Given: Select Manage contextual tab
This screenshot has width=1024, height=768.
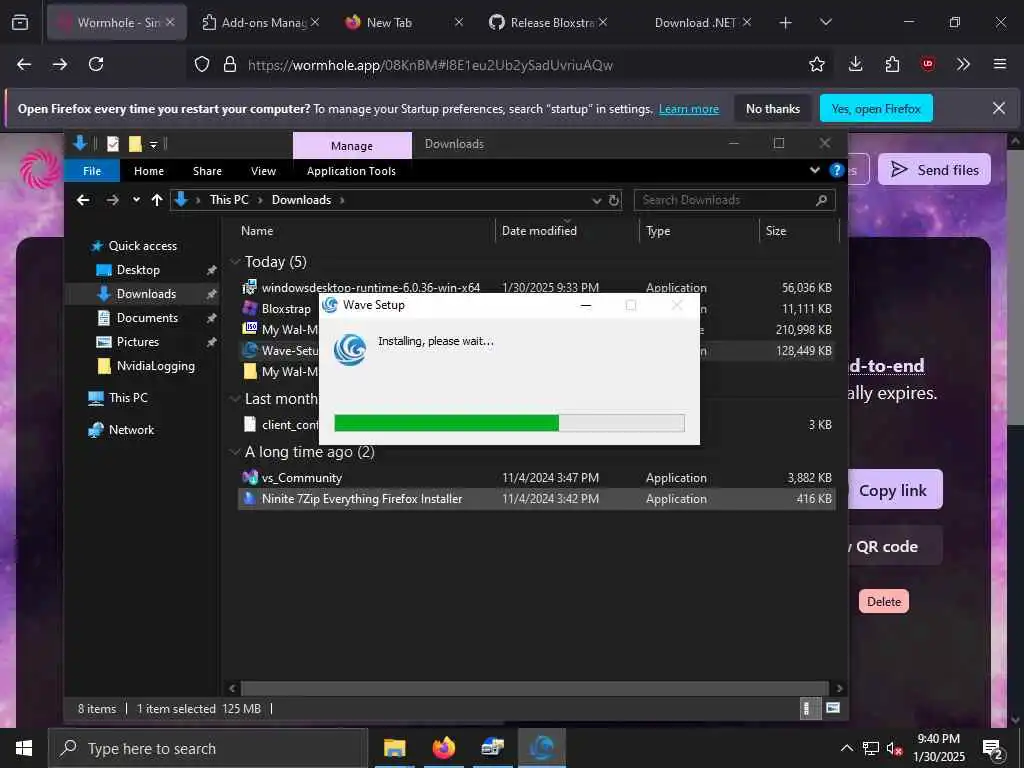Looking at the screenshot, I should (x=352, y=146).
